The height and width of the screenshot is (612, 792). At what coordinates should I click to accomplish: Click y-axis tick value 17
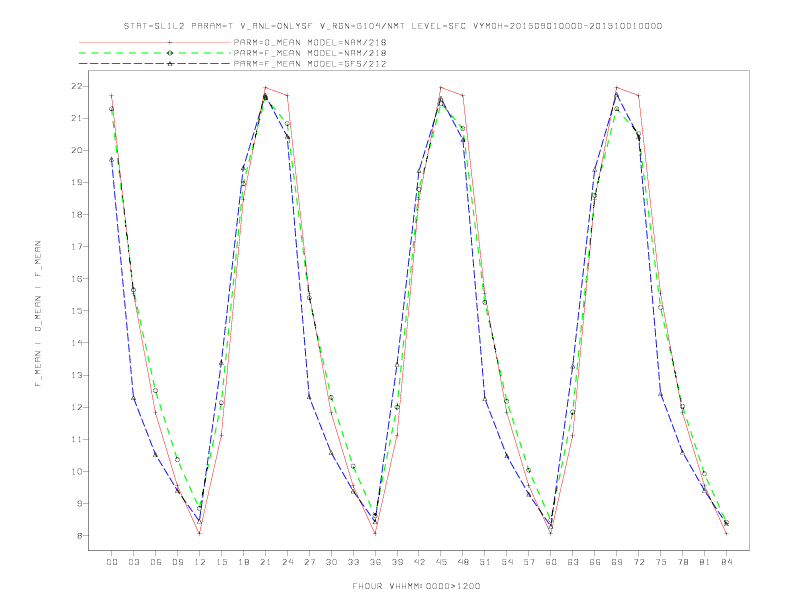[x=76, y=246]
